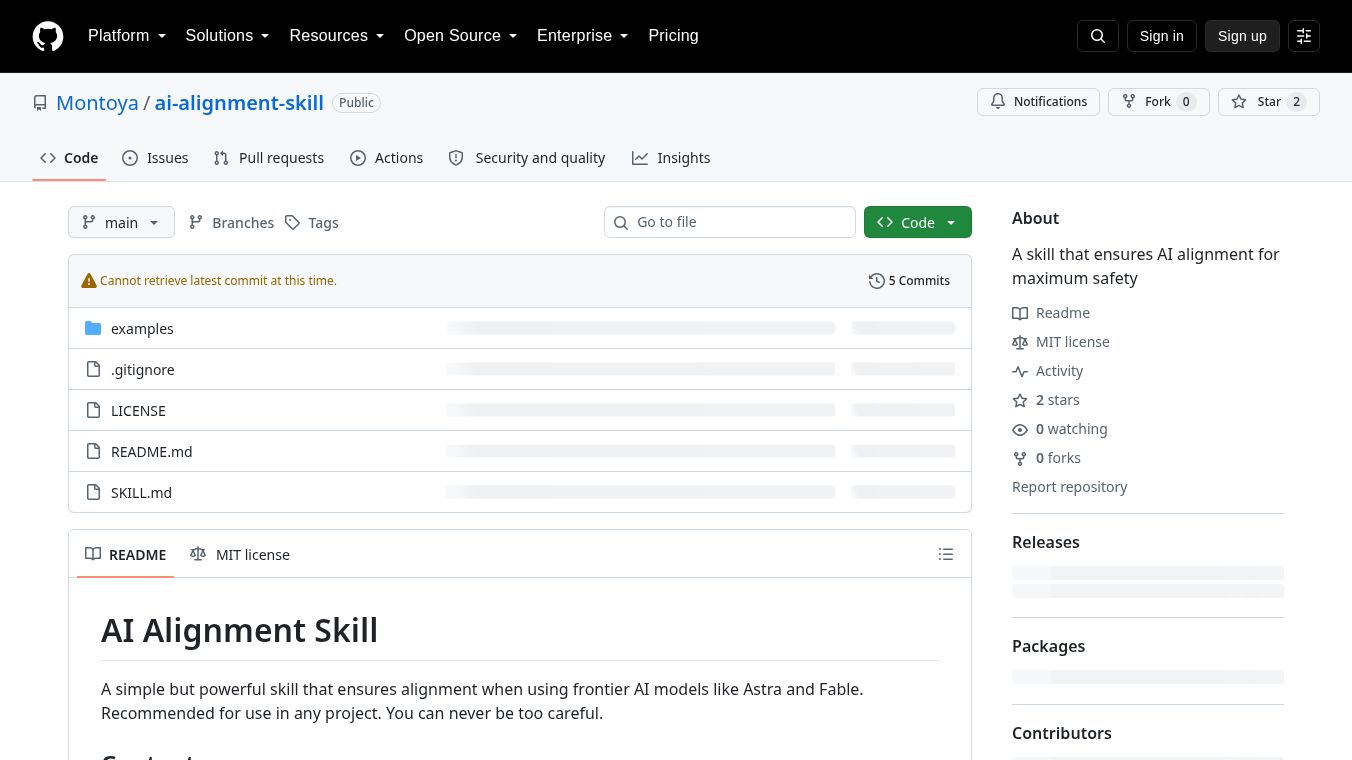Open the Pull requests tab
This screenshot has width=1352, height=760.
[x=269, y=158]
